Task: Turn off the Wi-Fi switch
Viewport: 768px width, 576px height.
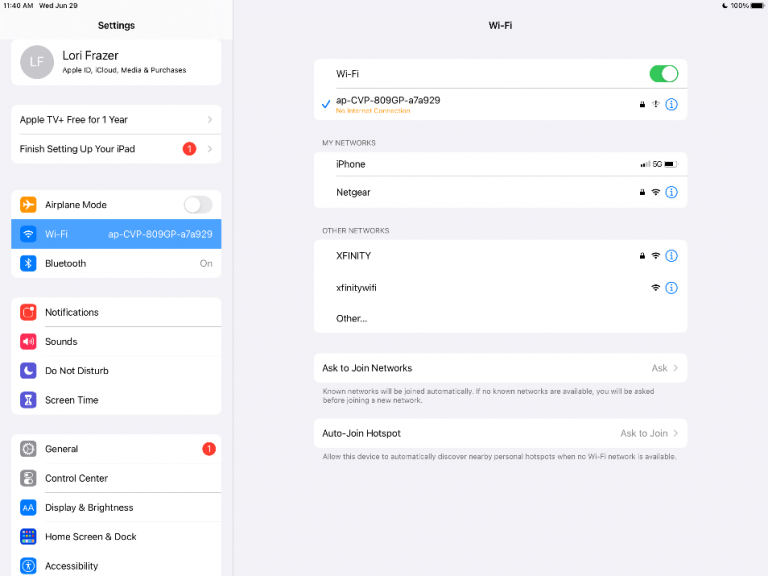Action: pyautogui.click(x=664, y=74)
